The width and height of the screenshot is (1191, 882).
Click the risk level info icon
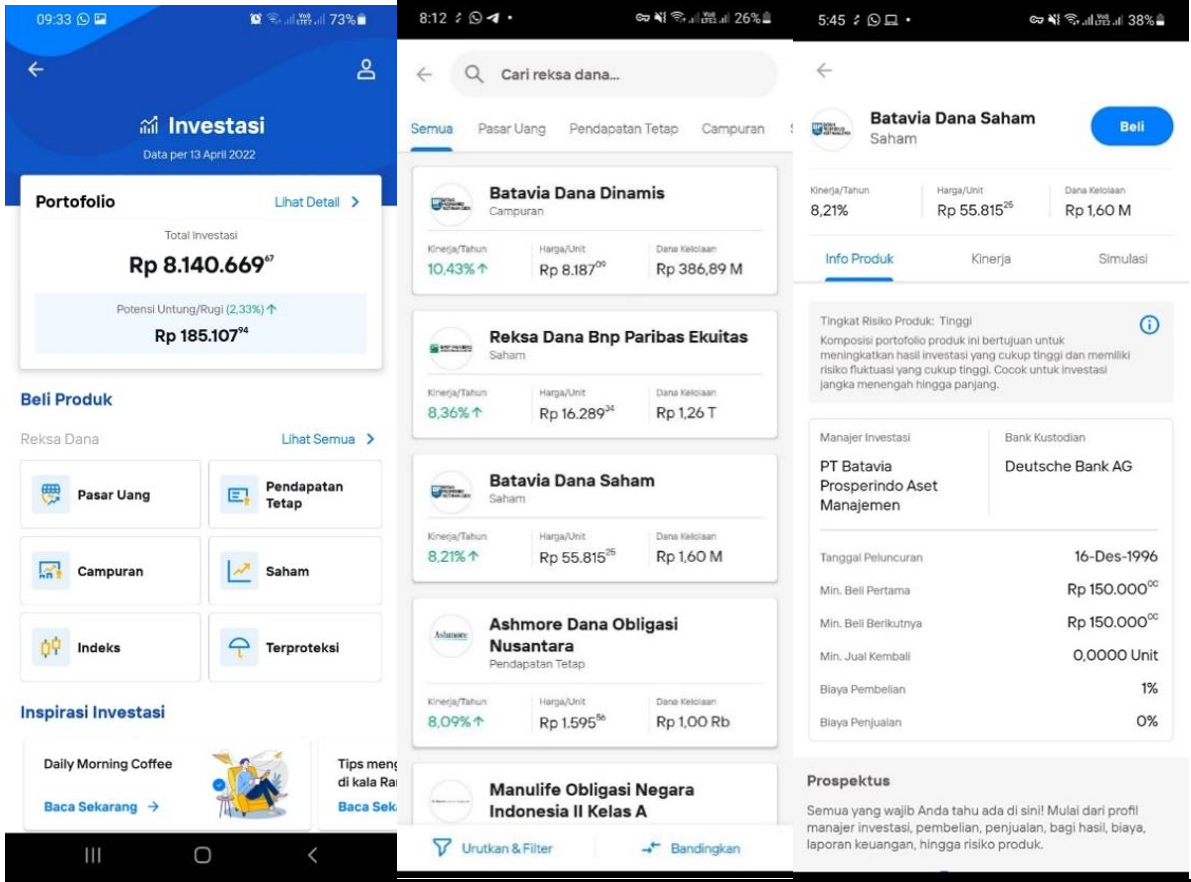point(1149,325)
